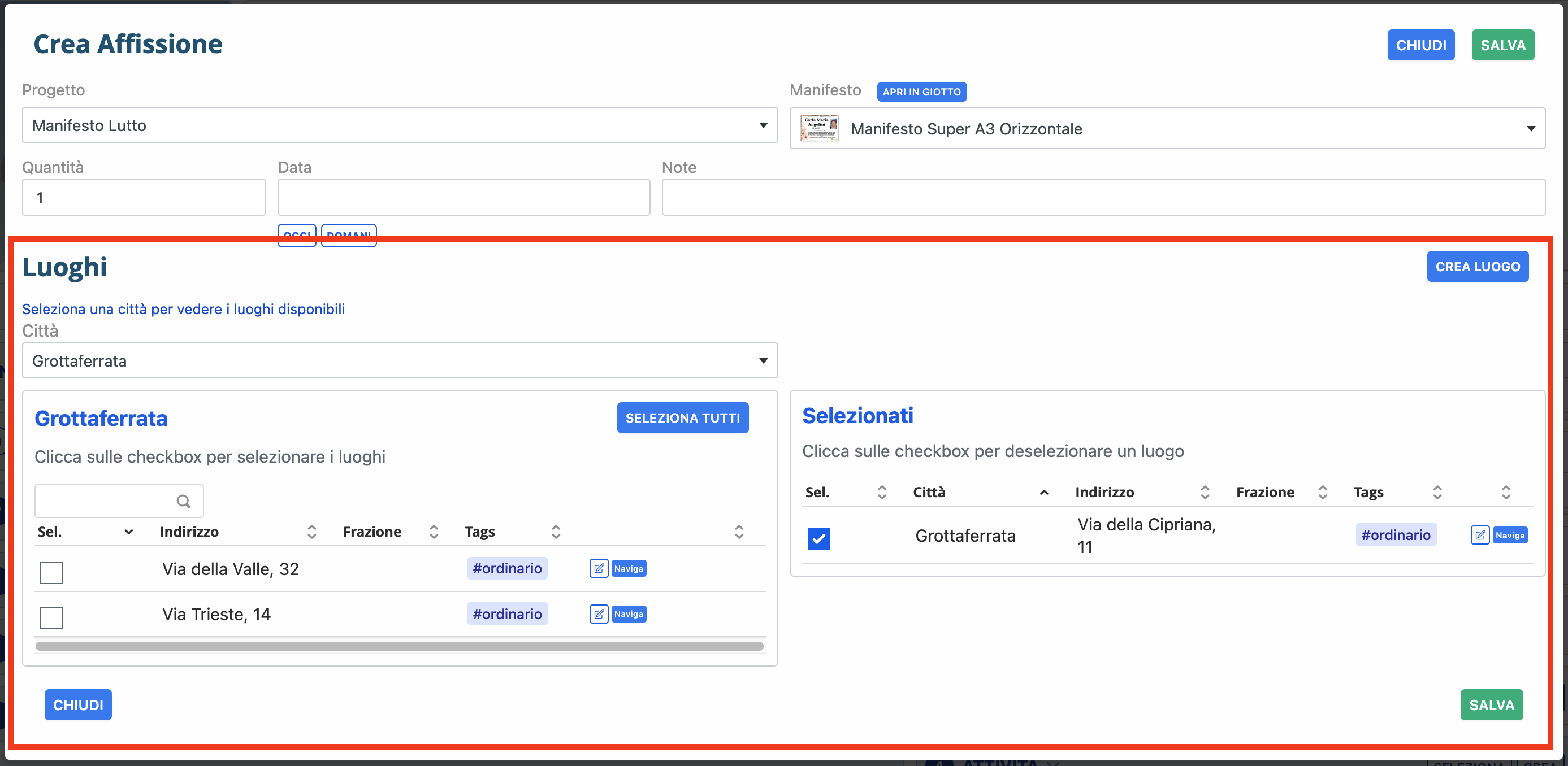Click the horizontal scrollbar under Grottaferrata list
The width and height of the screenshot is (1568, 766).
click(399, 646)
